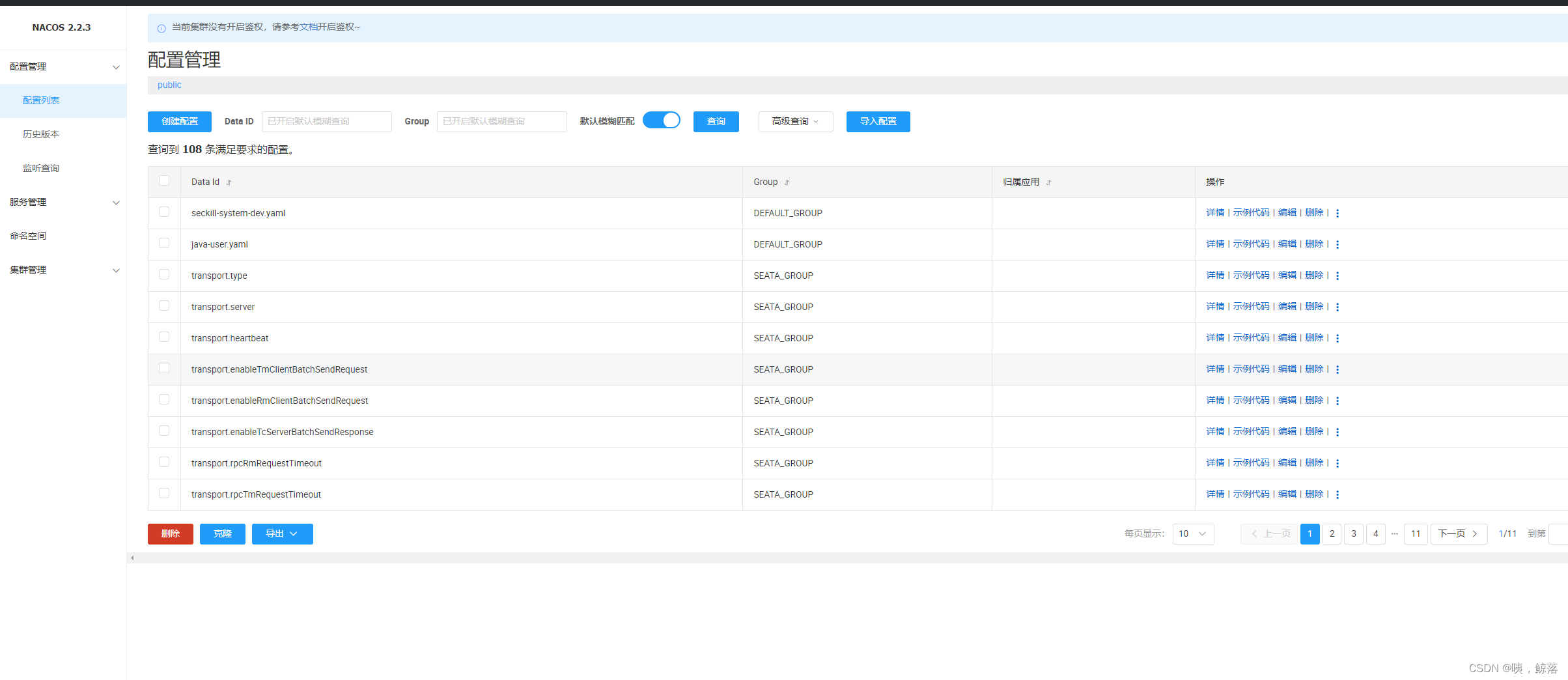Click the 创建配置 button
The image size is (1568, 680).
click(x=180, y=121)
